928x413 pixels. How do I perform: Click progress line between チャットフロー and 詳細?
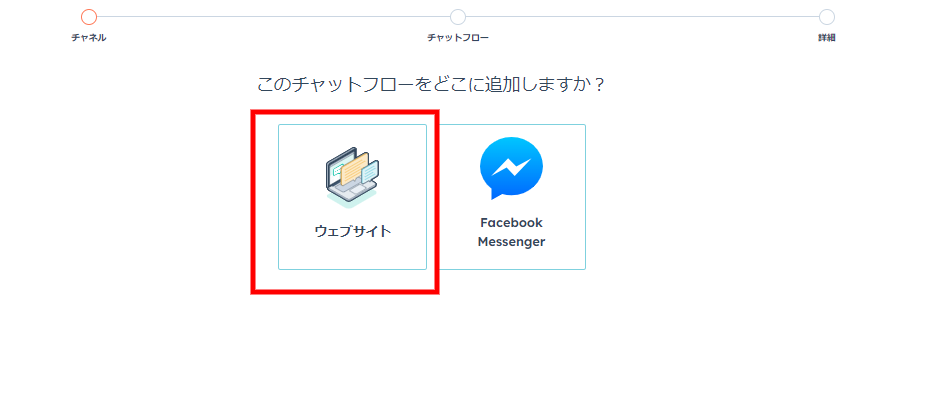[x=642, y=17]
